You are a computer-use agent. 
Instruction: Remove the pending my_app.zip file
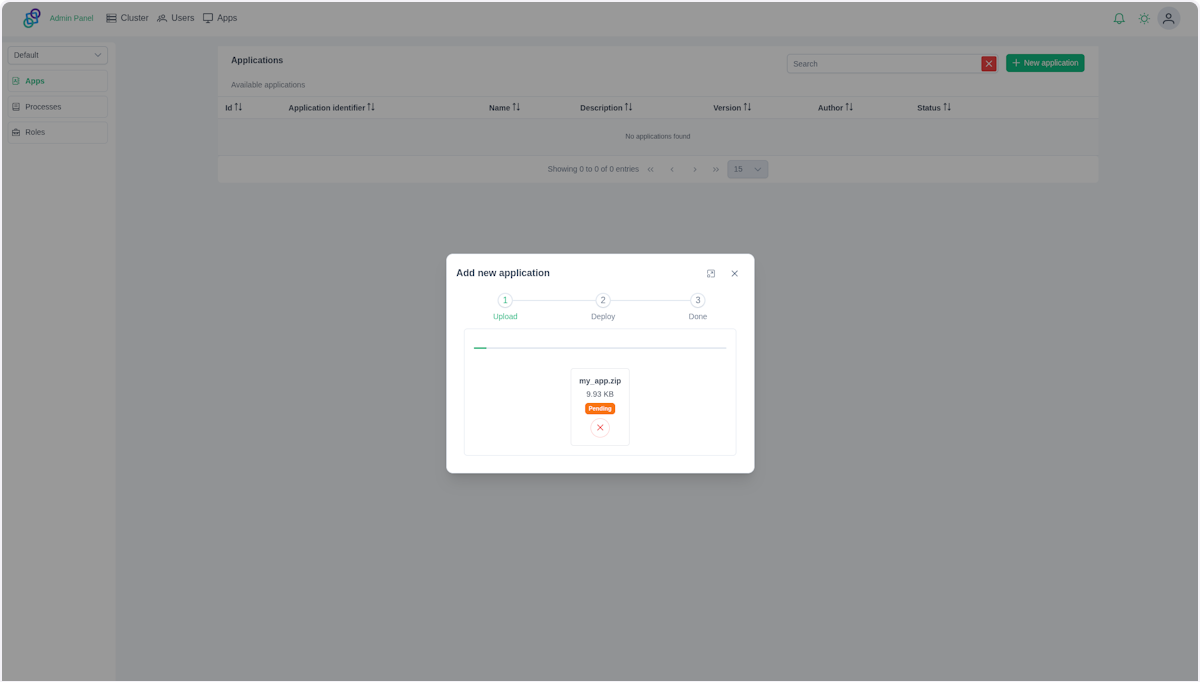[600, 428]
